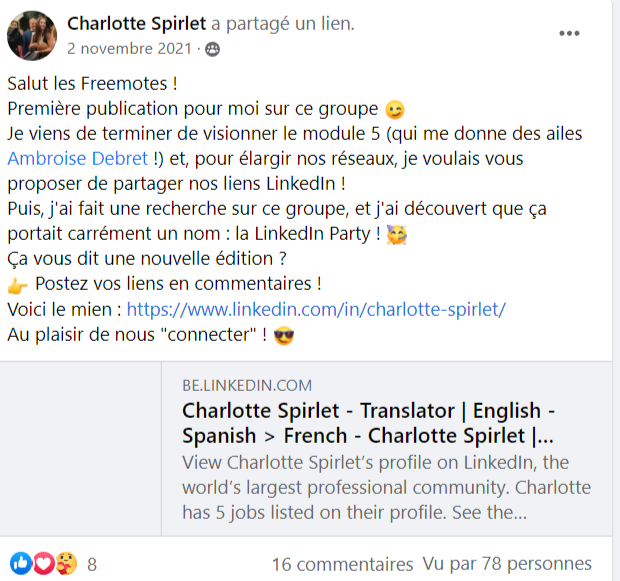The image size is (620, 581).
Task: Expand the 16 commentaires section
Action: pyautogui.click(x=342, y=565)
